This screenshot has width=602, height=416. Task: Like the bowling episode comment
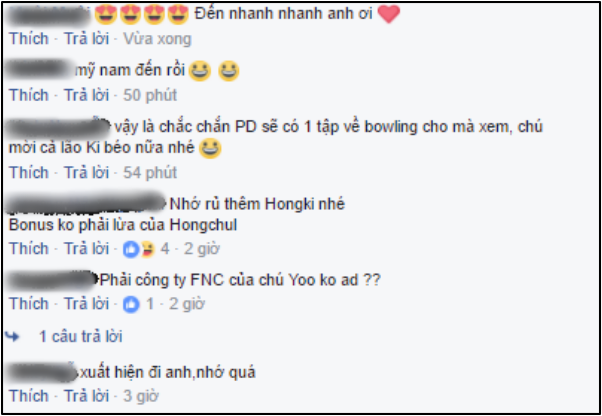tap(29, 173)
